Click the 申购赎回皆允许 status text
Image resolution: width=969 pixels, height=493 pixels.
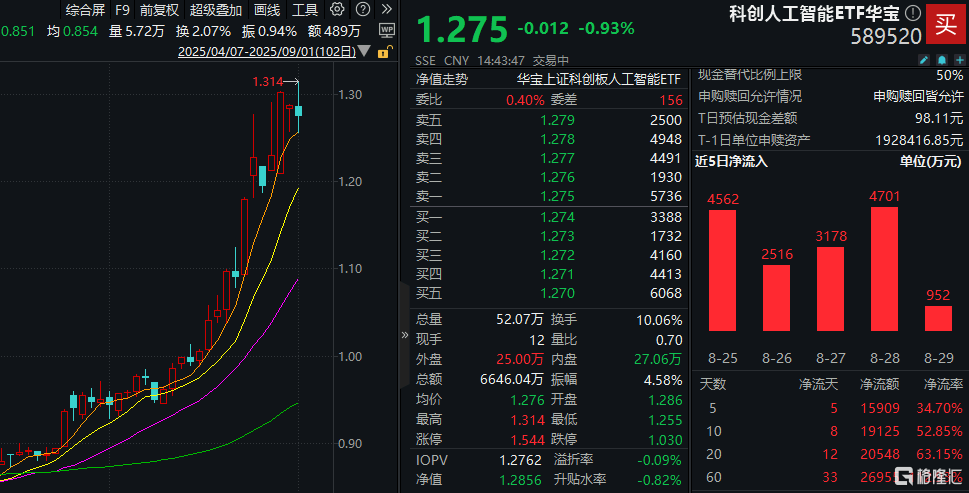click(918, 96)
